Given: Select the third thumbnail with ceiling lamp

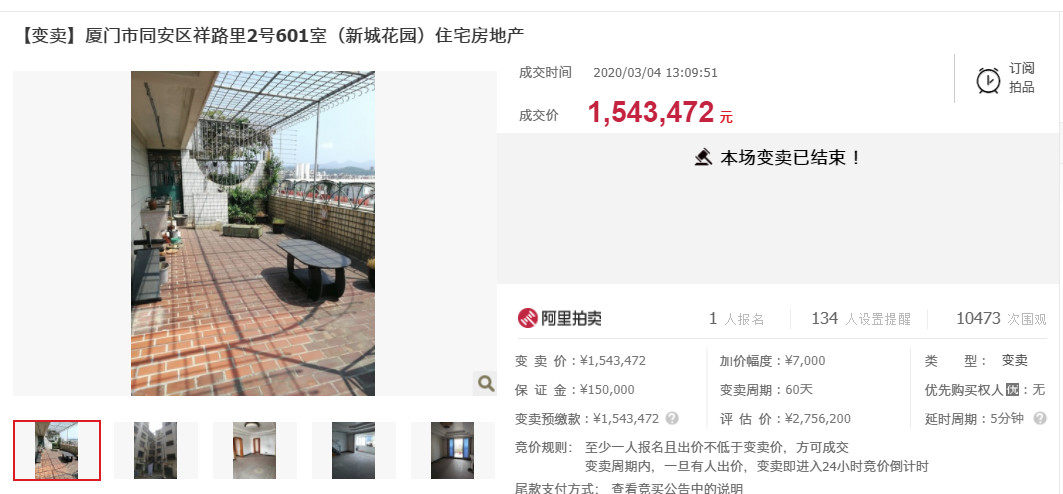Looking at the screenshot, I should pos(254,451).
